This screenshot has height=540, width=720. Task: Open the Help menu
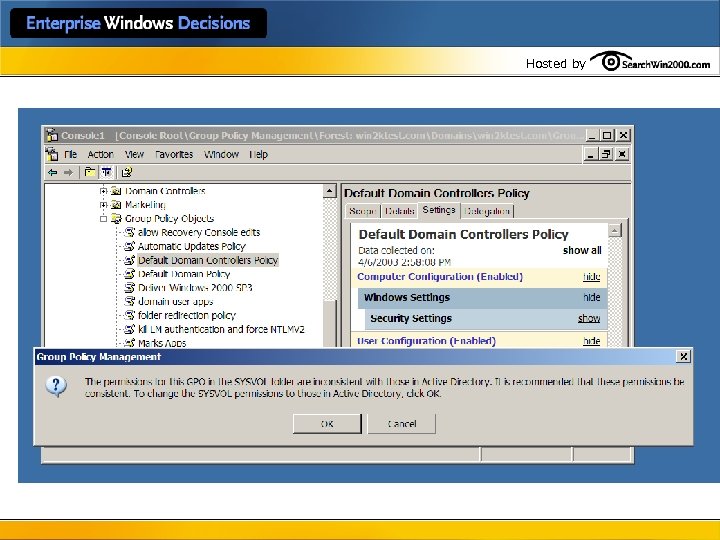point(259,154)
